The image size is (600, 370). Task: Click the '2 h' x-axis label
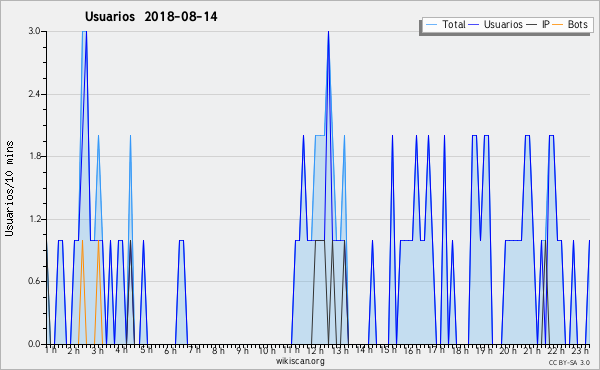[73, 350]
